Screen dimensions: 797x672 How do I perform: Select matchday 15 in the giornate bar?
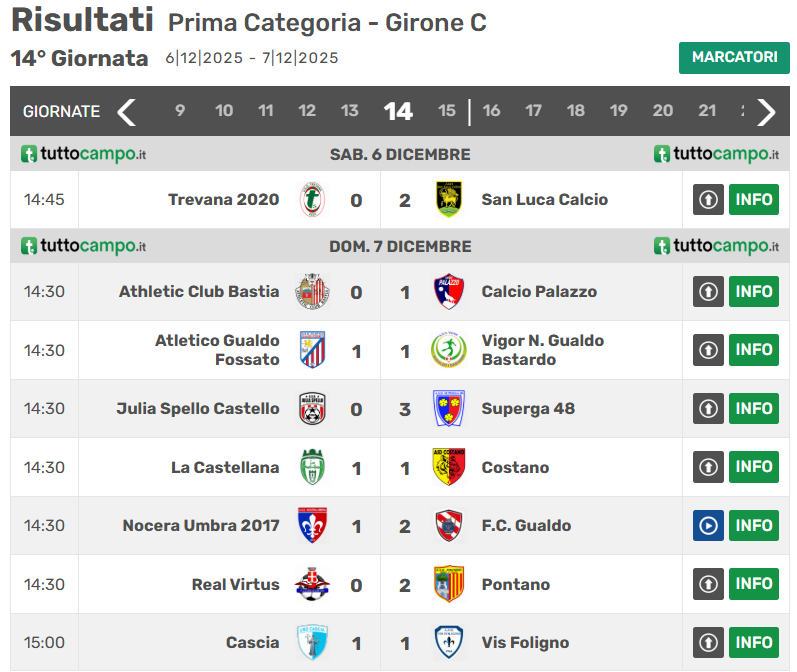446,111
